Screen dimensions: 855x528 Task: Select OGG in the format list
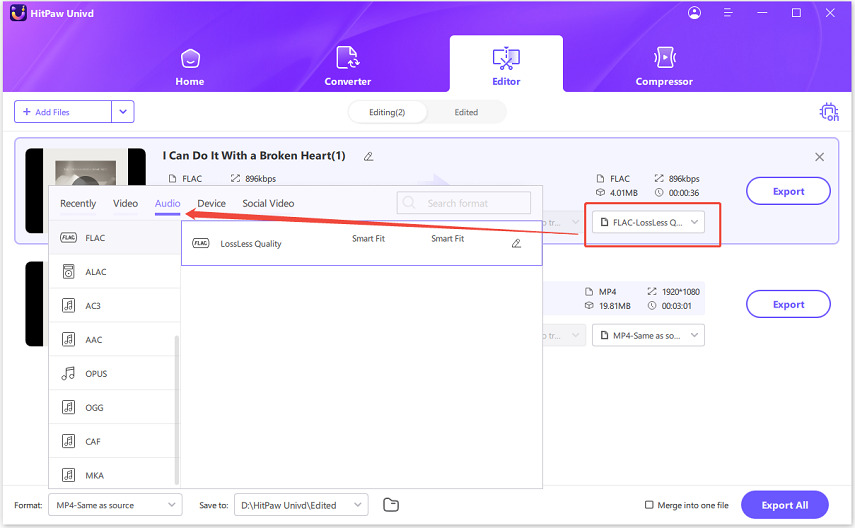coord(115,407)
